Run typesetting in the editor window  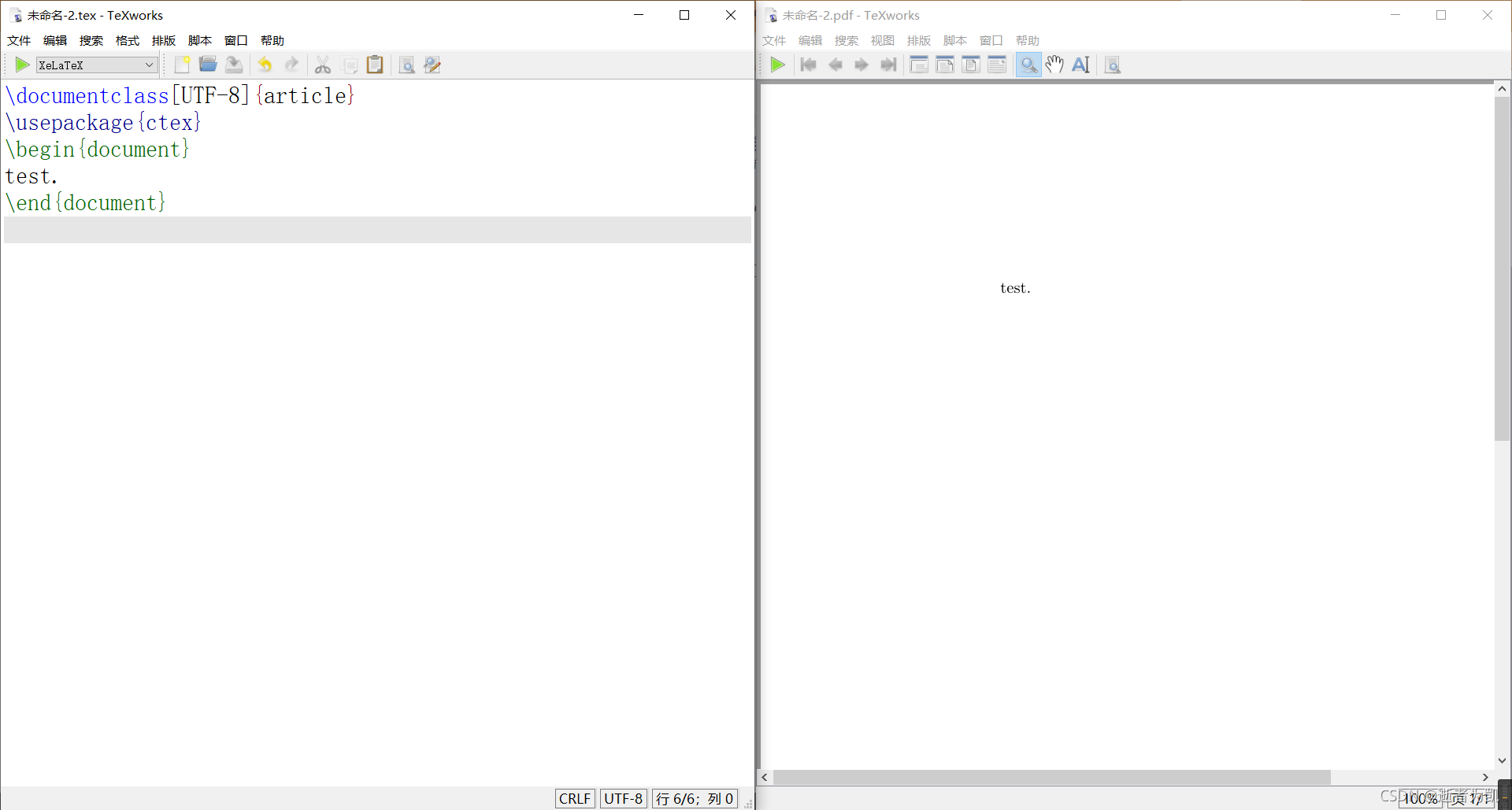[x=22, y=65]
